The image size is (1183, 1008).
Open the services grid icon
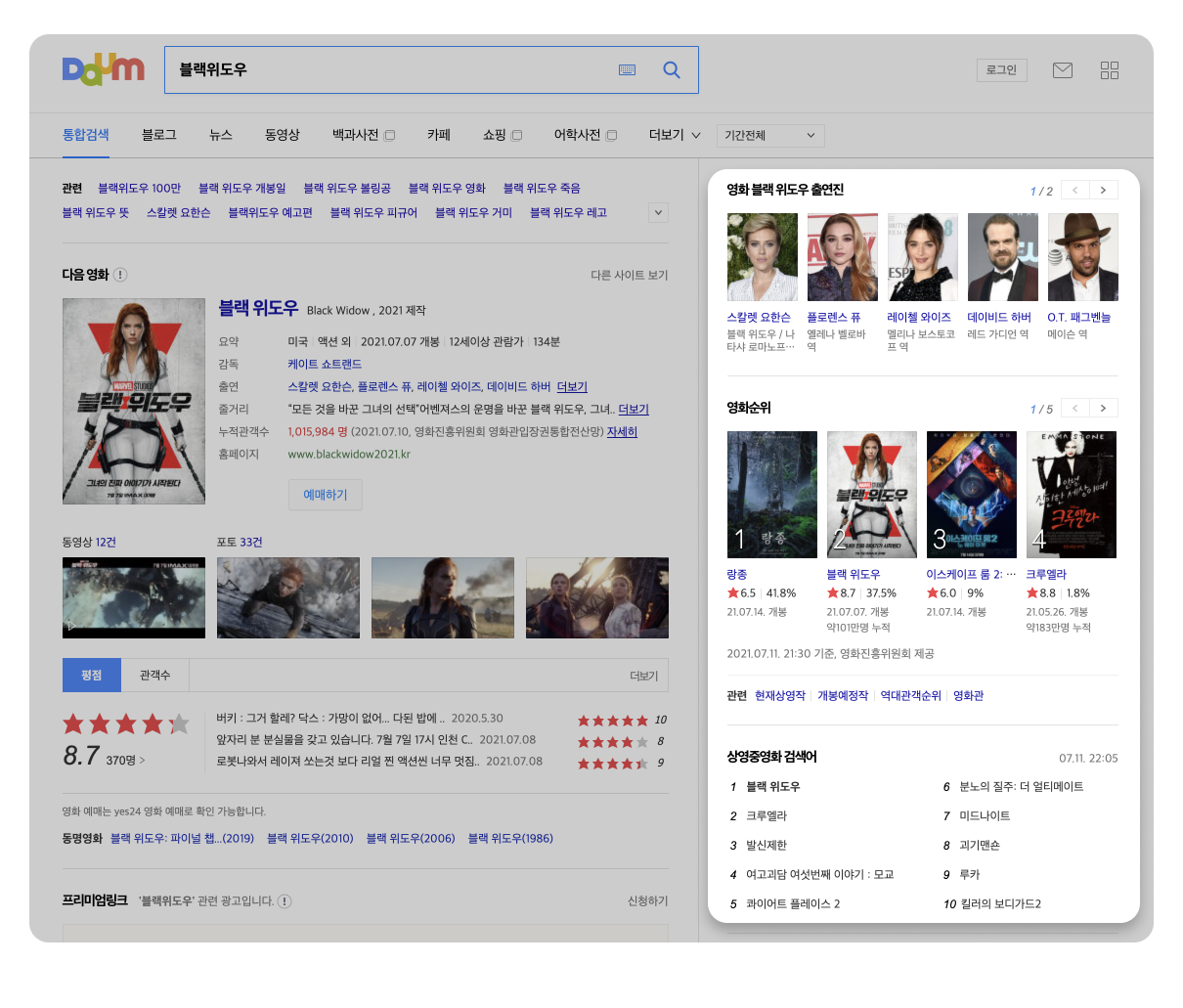[x=1110, y=70]
